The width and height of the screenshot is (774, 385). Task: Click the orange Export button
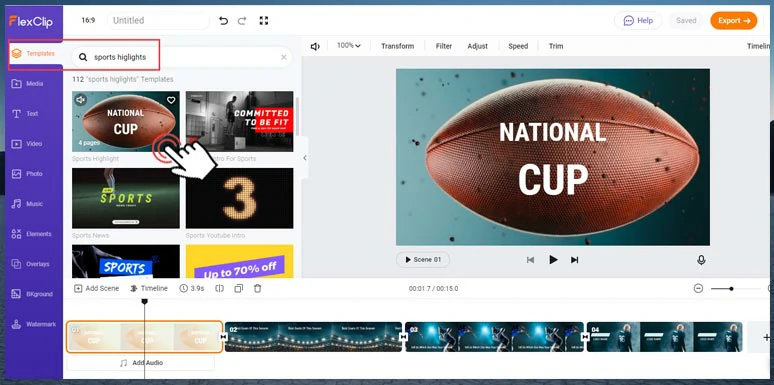tap(734, 21)
